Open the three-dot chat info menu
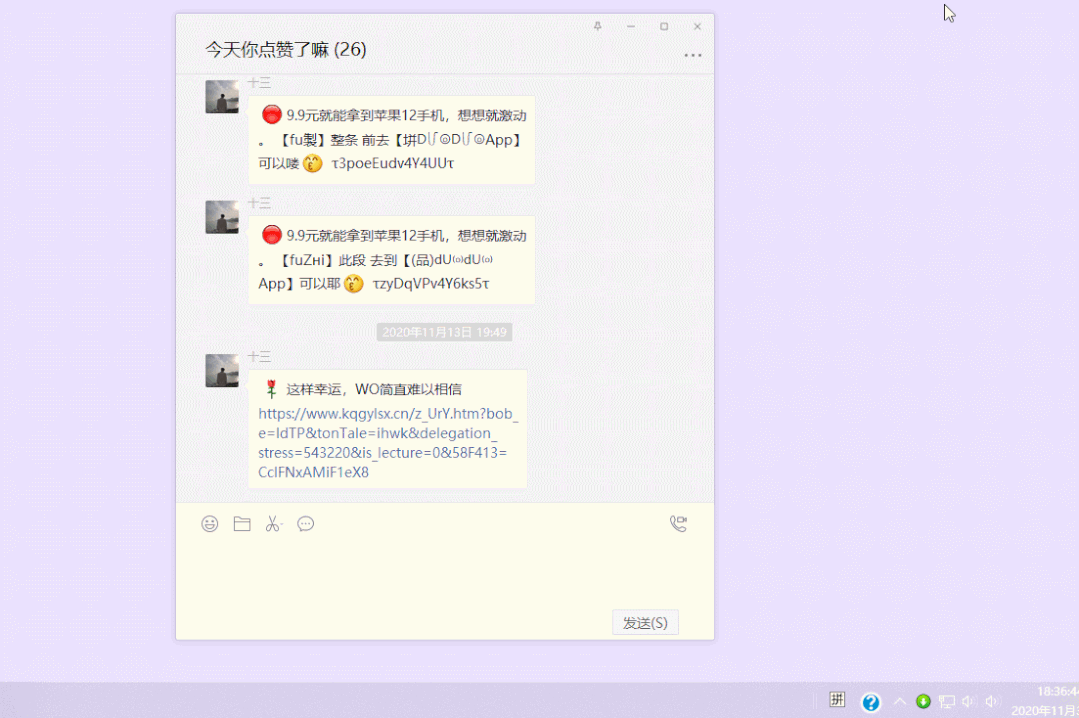 693,55
